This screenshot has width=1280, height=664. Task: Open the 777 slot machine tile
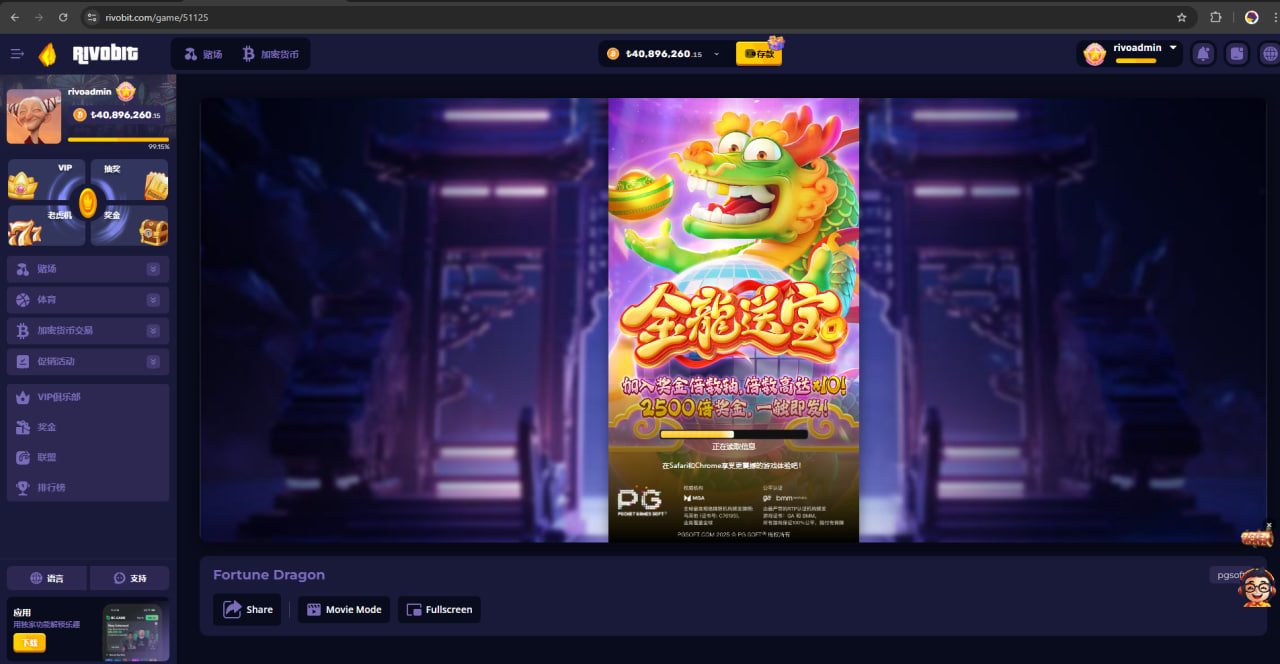47,226
